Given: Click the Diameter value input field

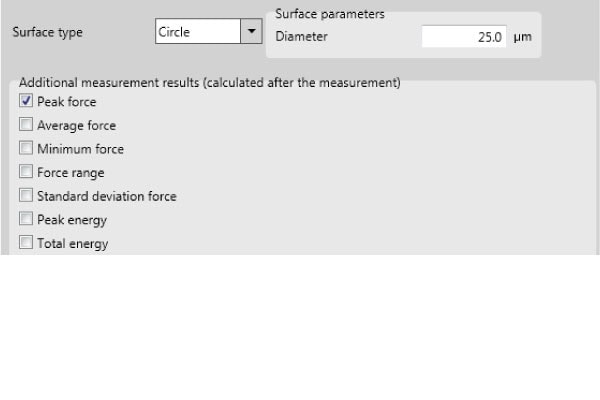Looking at the screenshot, I should point(464,36).
